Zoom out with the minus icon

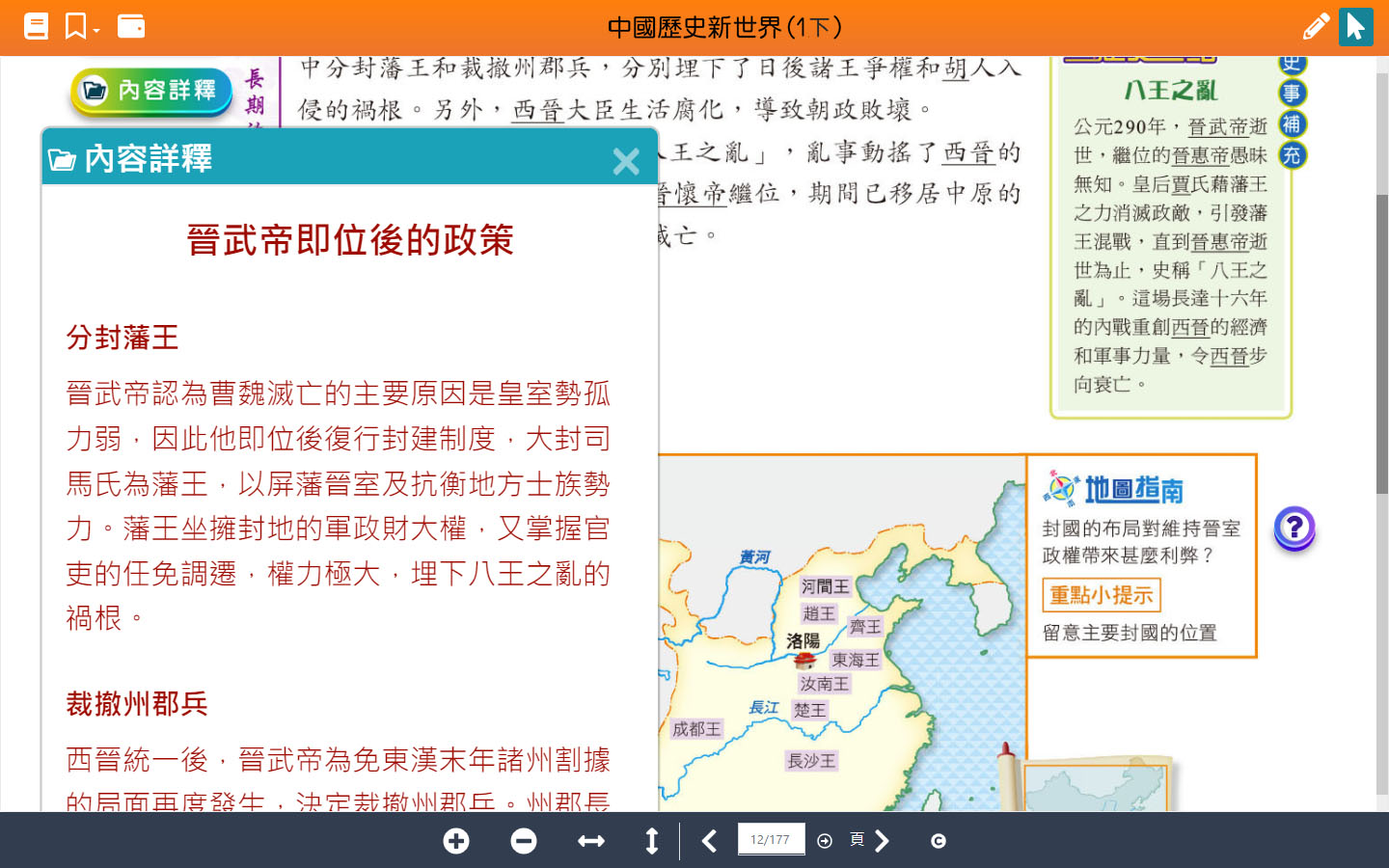(524, 841)
